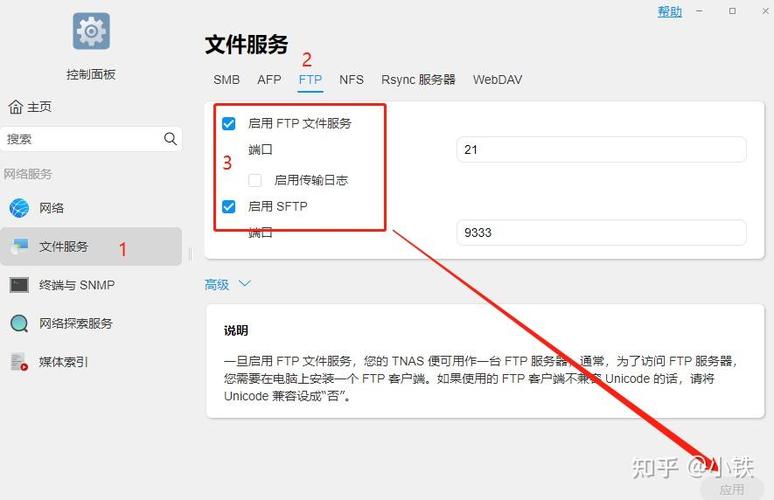Switch to the WebDAV tab
This screenshot has height=500, width=774.
[498, 79]
